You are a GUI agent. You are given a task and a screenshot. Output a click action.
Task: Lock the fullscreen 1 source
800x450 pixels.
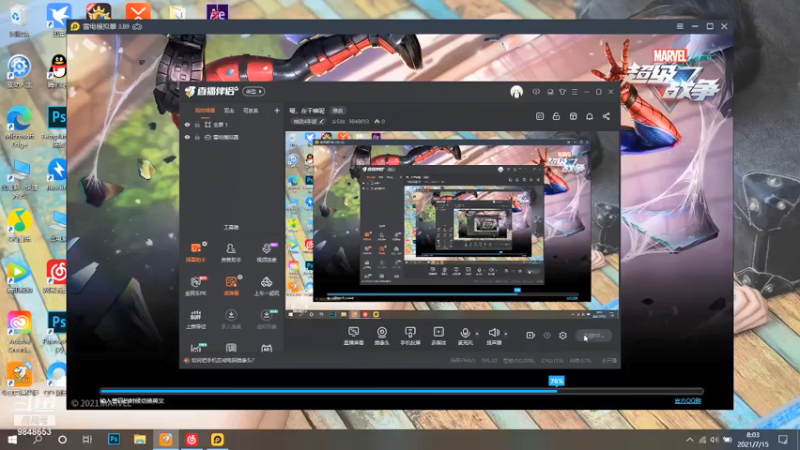(x=197, y=124)
